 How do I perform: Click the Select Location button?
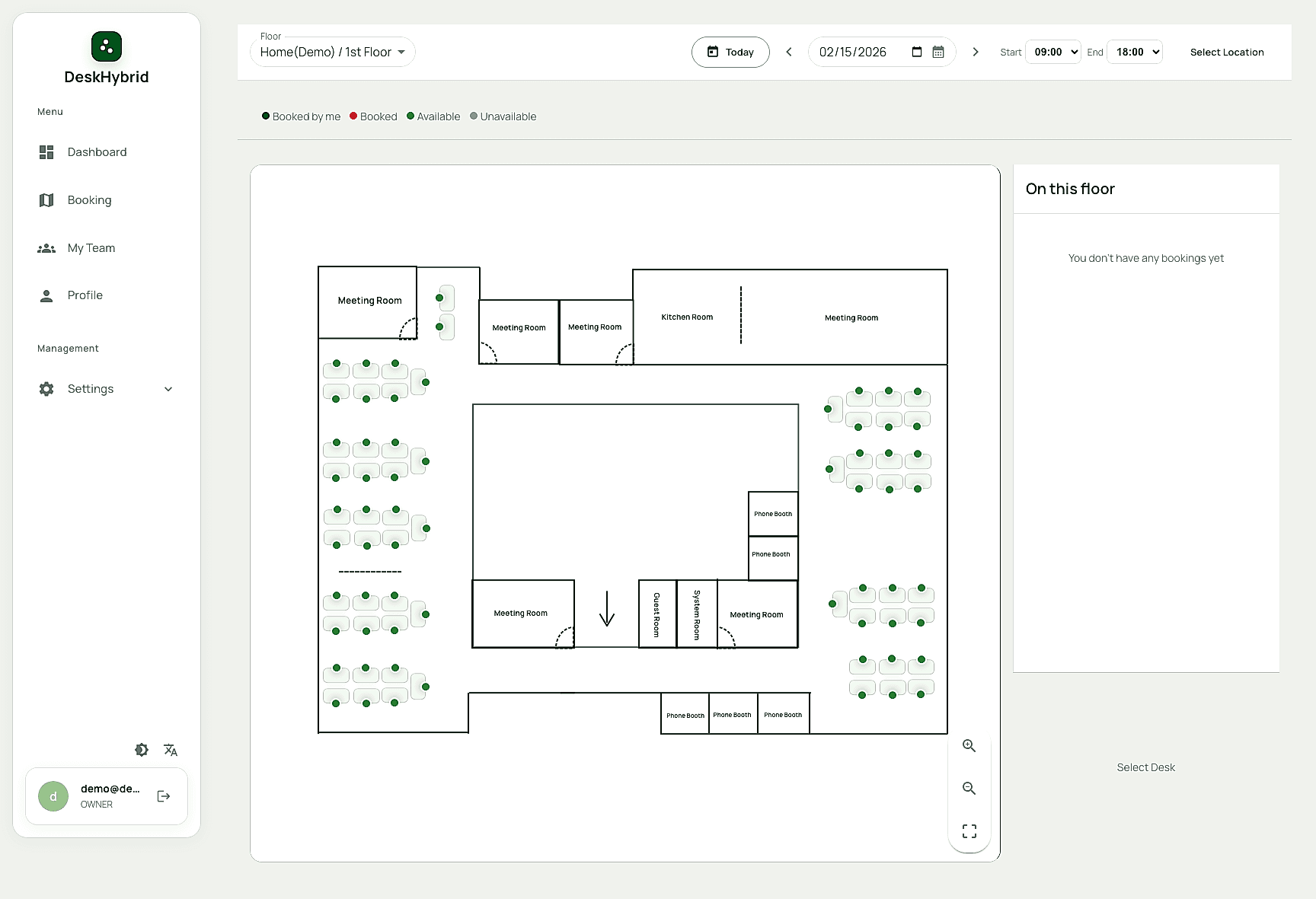click(x=1227, y=52)
